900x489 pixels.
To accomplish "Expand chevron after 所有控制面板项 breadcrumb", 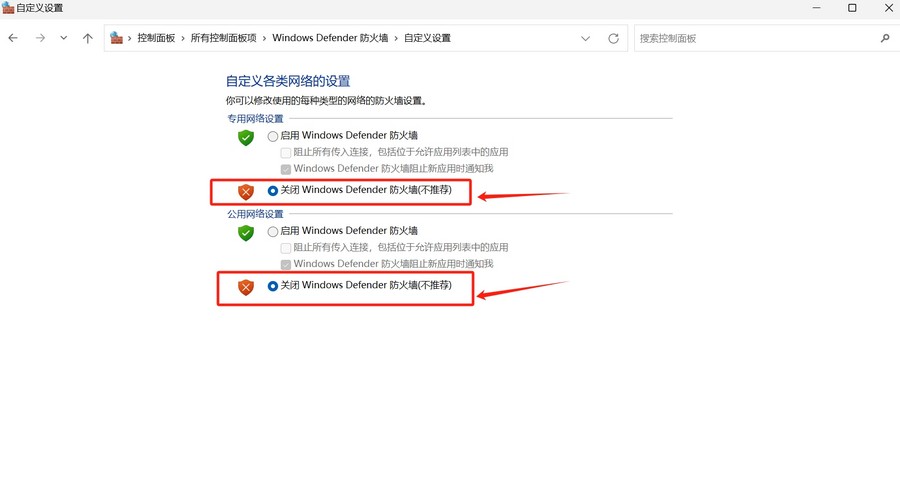I will pos(265,38).
